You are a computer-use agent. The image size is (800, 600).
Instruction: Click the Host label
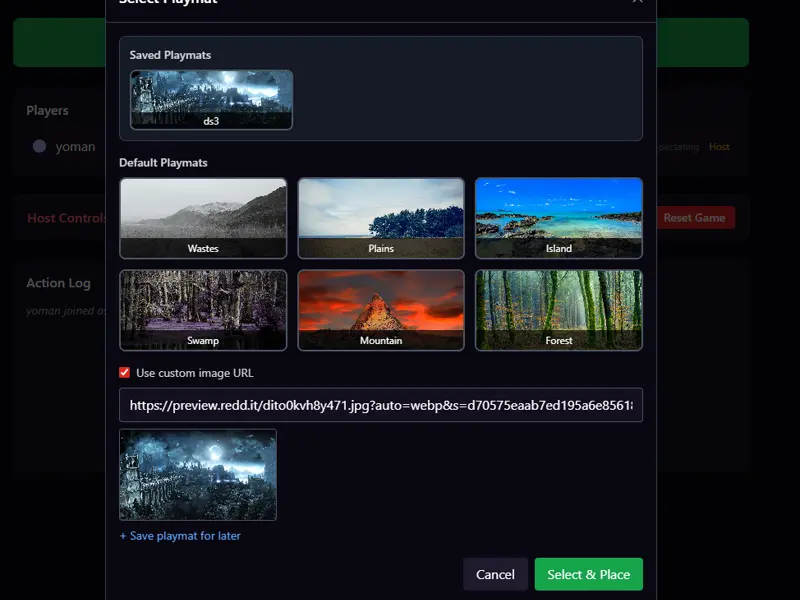pos(719,147)
